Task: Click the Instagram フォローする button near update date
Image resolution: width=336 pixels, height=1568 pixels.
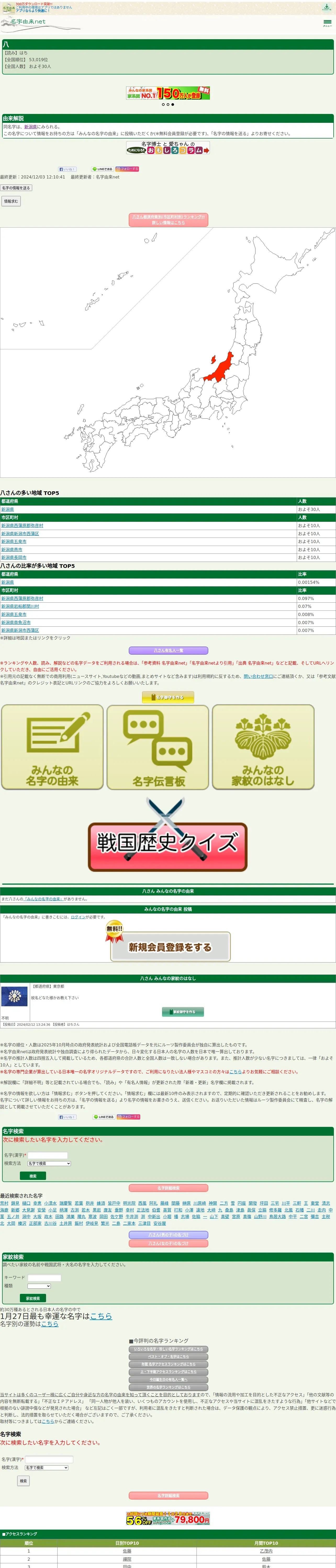Action: coord(127,169)
